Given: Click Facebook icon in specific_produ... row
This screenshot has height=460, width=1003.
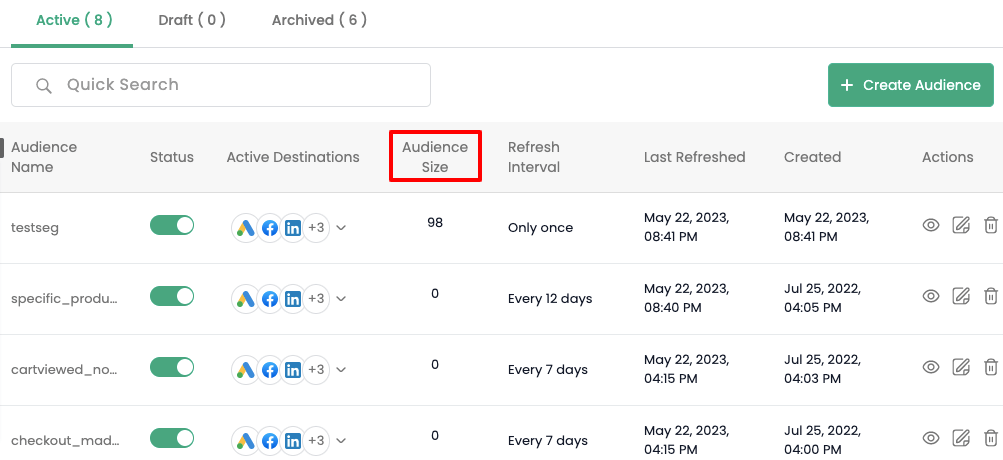Looking at the screenshot, I should (270, 299).
